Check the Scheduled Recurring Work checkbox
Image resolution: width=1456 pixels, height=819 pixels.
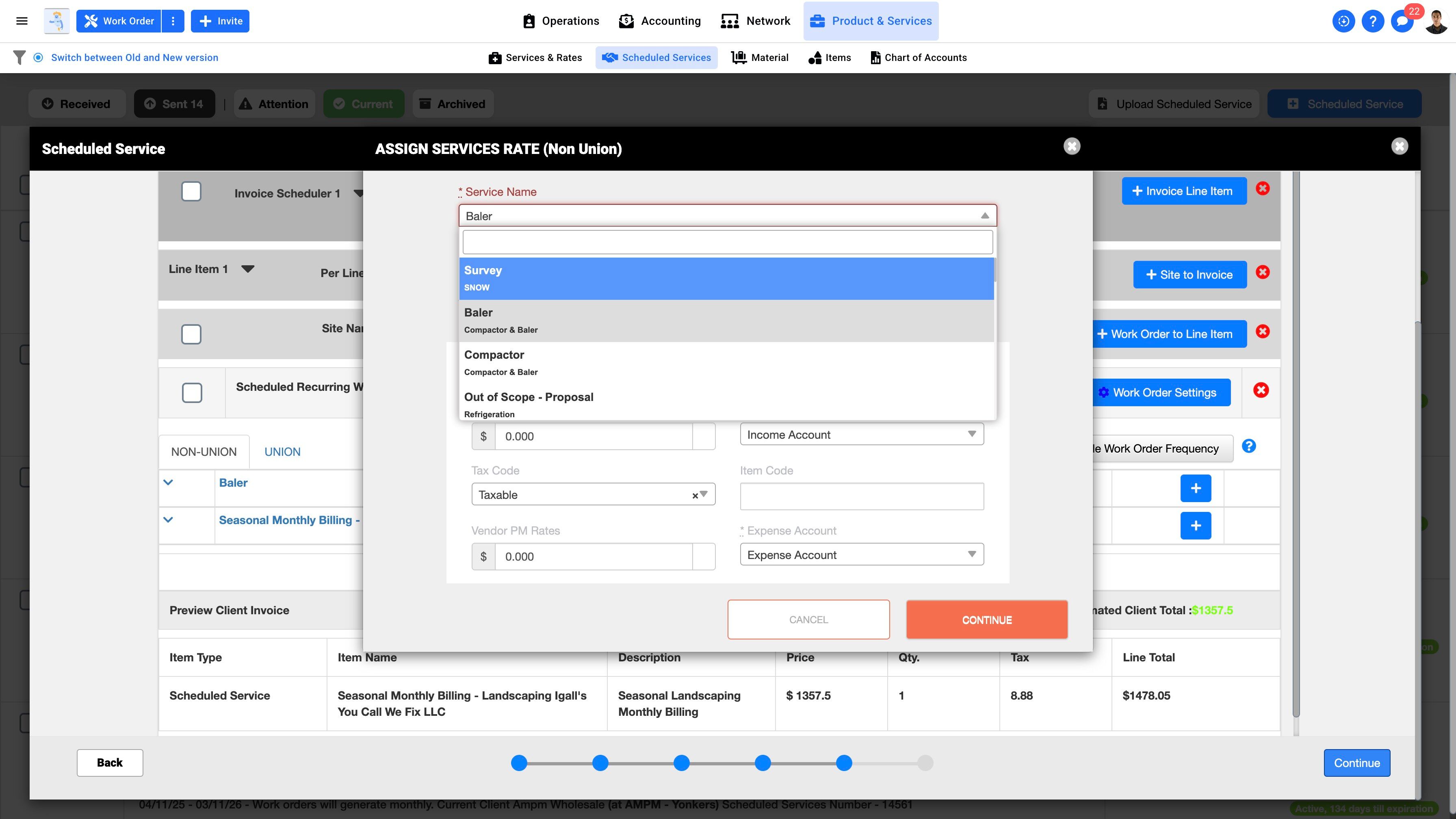pos(192,393)
